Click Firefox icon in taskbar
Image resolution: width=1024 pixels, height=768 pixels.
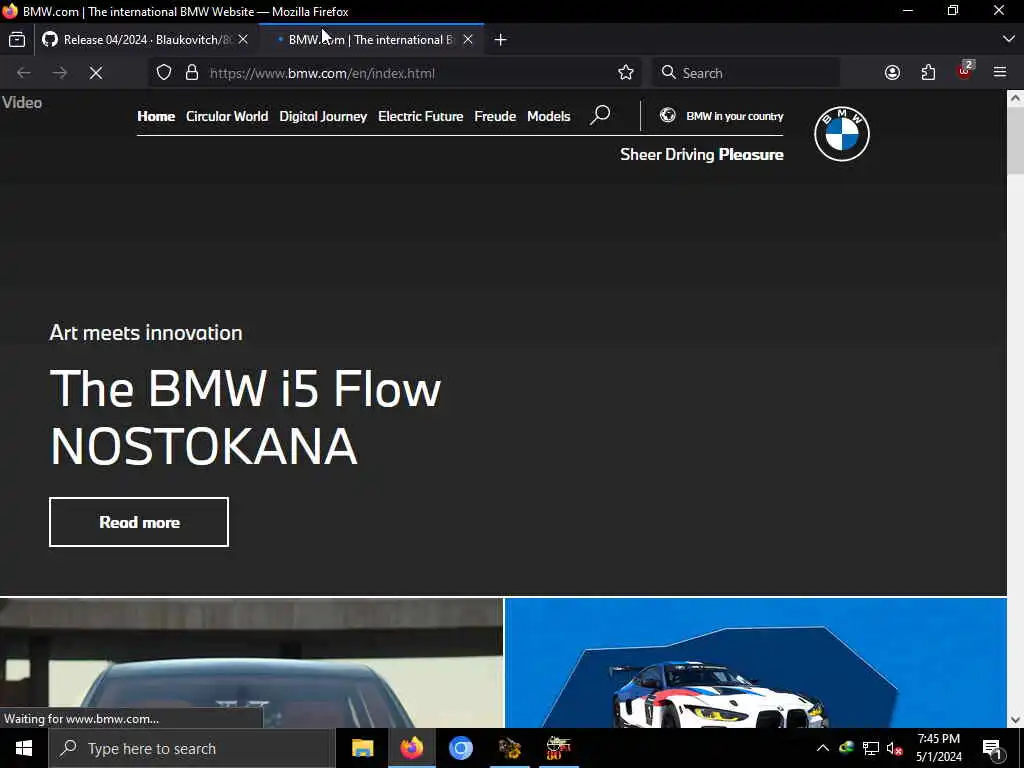411,748
